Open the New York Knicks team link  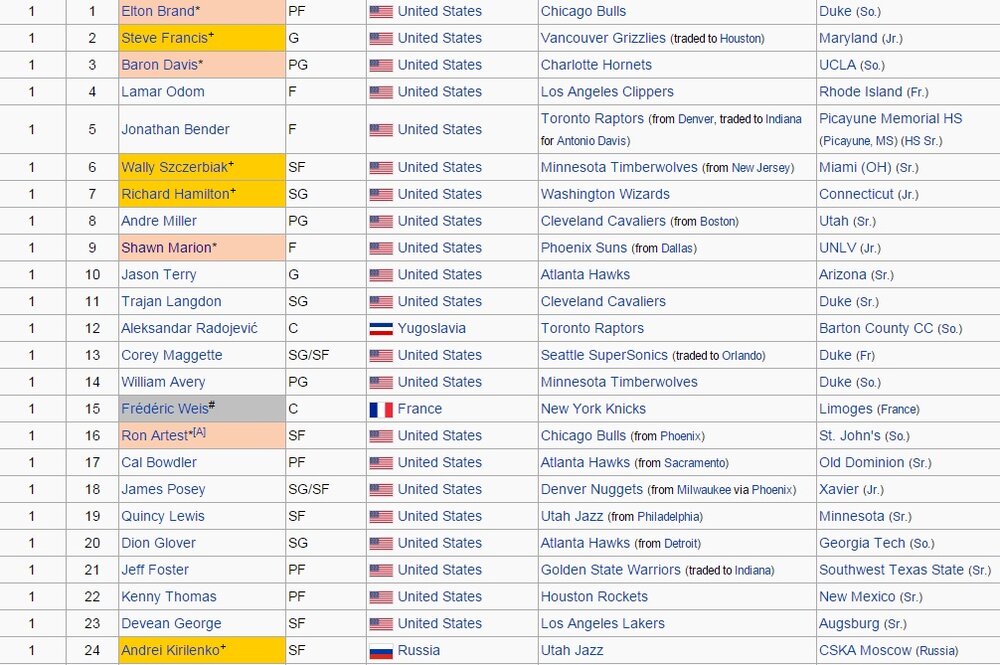593,408
